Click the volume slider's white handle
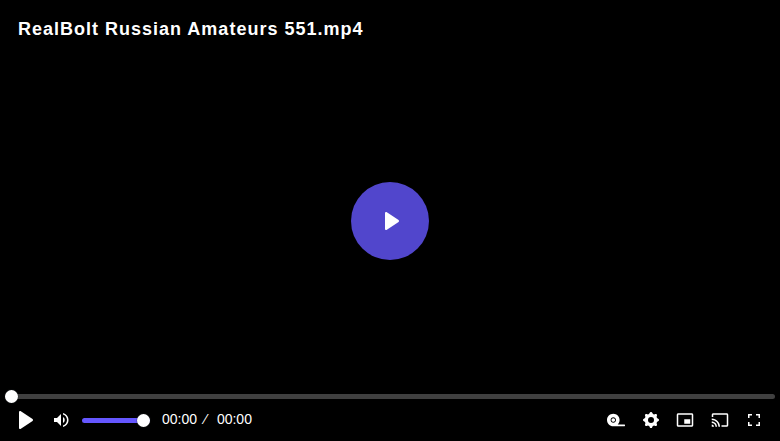 [143, 421]
